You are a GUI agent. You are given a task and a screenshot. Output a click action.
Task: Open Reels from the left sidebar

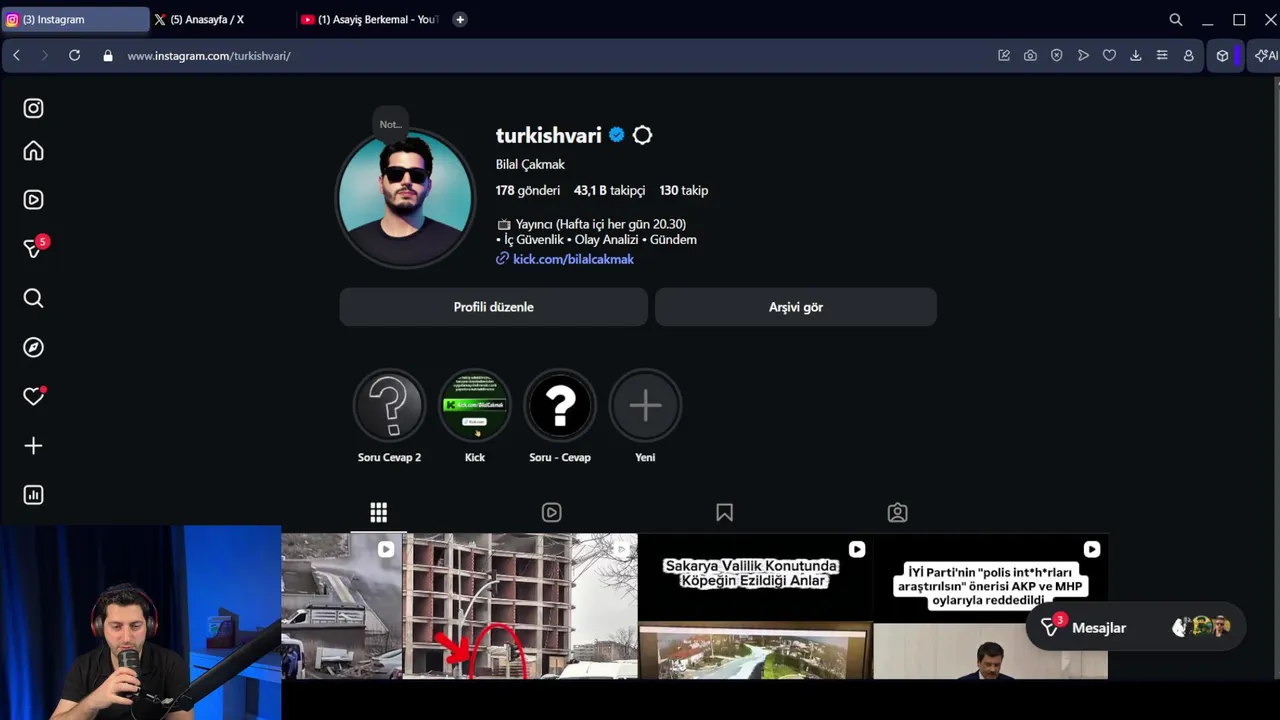pos(33,200)
